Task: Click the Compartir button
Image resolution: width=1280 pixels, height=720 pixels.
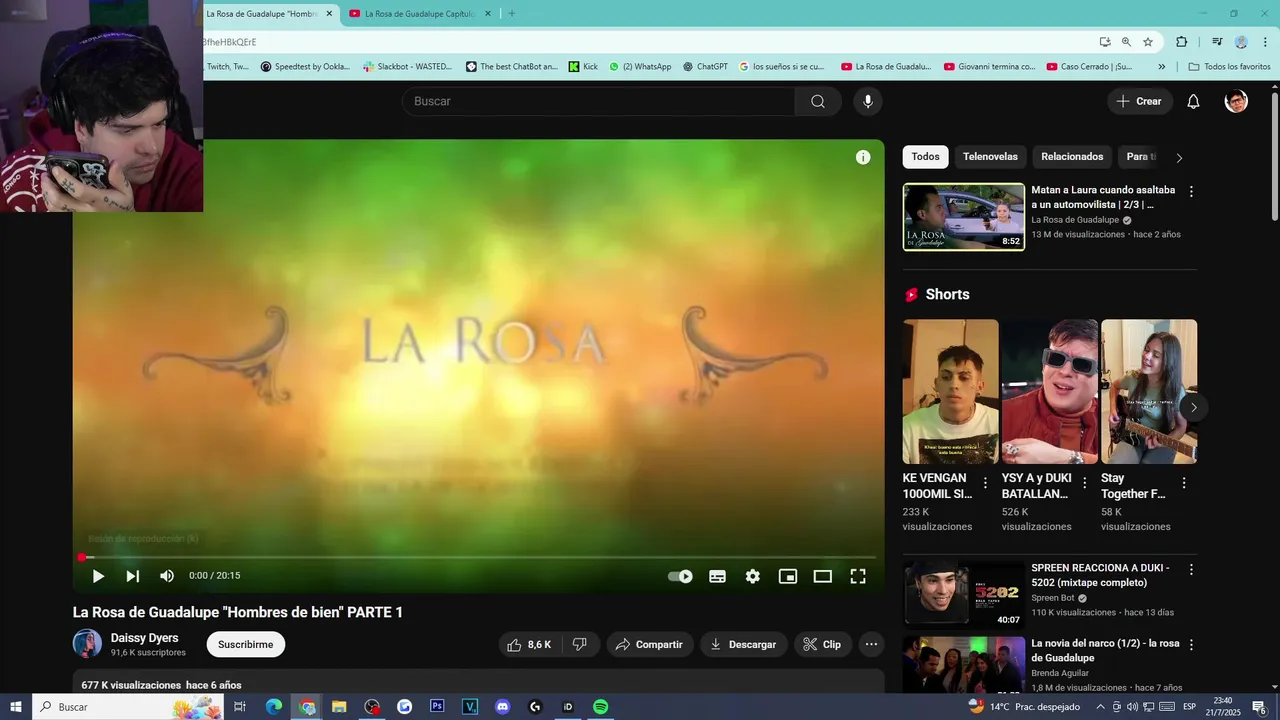Action: tap(649, 645)
